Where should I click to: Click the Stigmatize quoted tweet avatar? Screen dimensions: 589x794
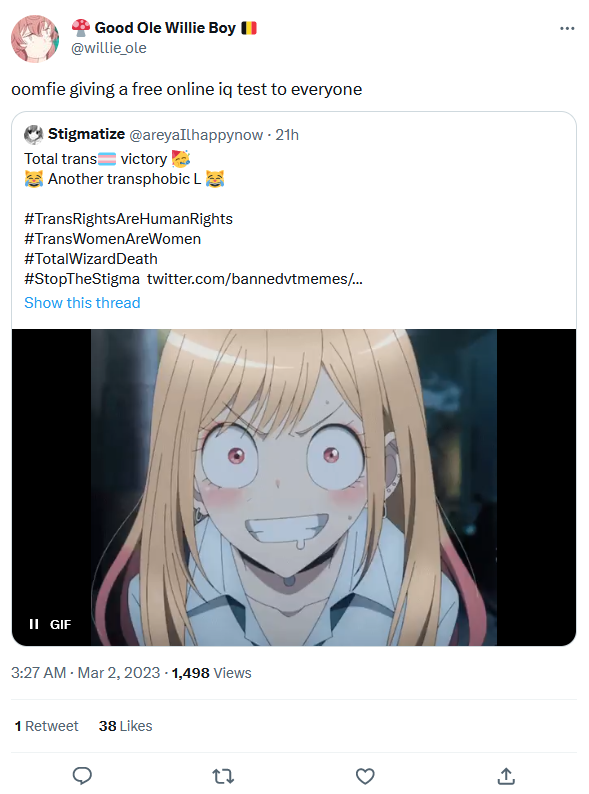click(x=33, y=135)
